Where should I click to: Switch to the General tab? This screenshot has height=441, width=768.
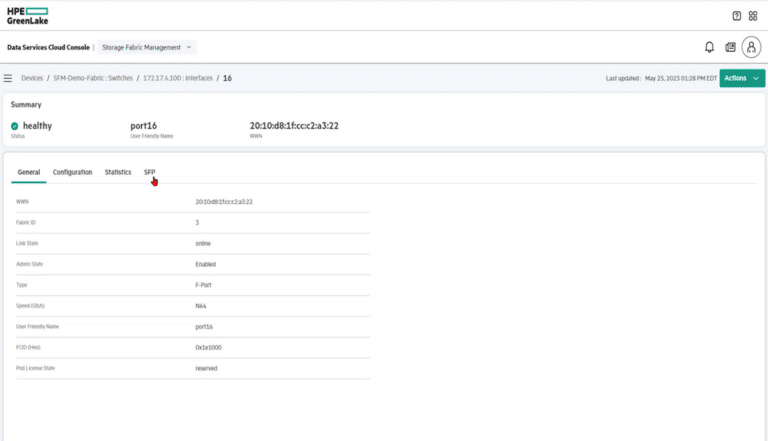tap(29, 172)
